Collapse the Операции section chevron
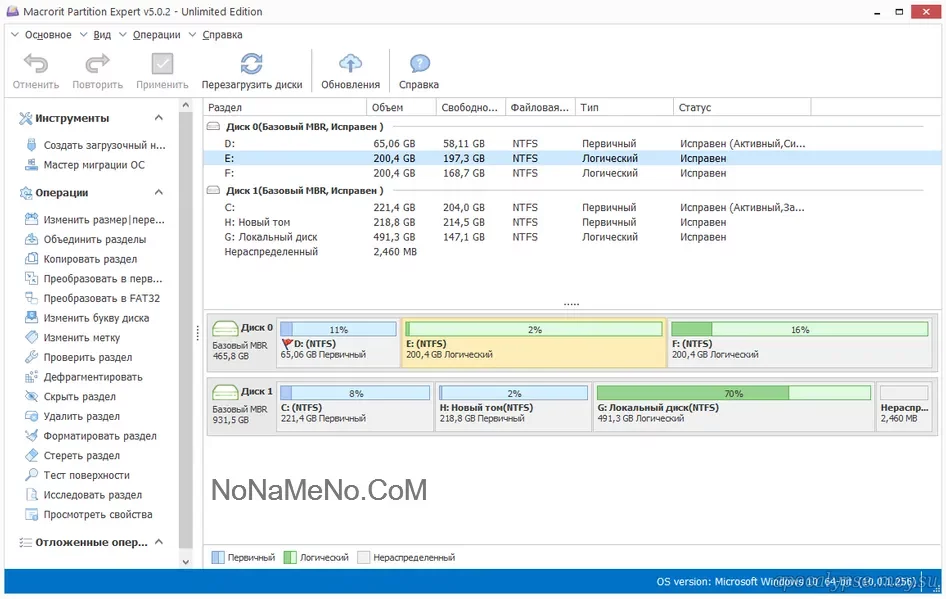 158,192
